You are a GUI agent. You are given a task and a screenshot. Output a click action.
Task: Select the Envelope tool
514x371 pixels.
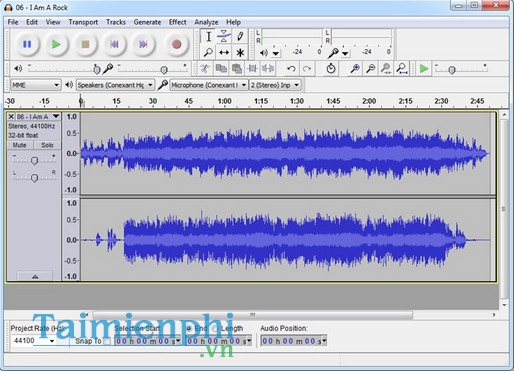click(x=224, y=36)
